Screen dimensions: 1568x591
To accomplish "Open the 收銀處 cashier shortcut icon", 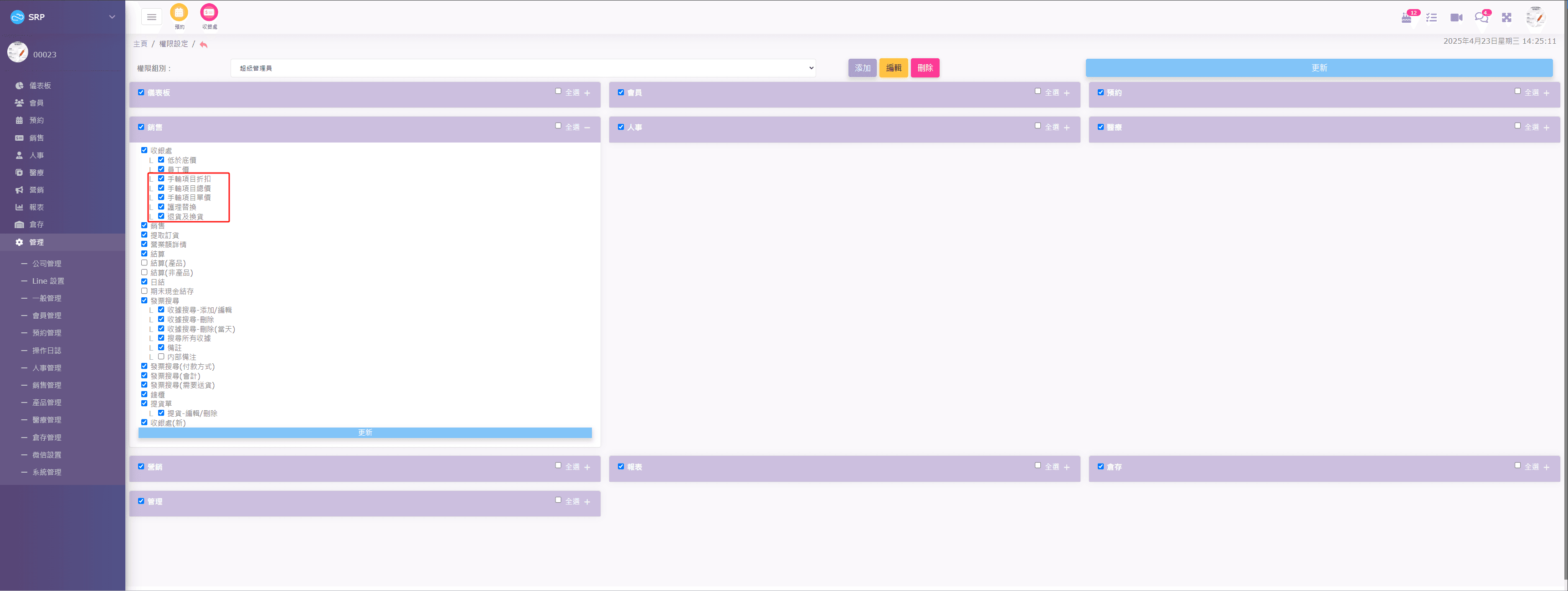I will pos(209,13).
